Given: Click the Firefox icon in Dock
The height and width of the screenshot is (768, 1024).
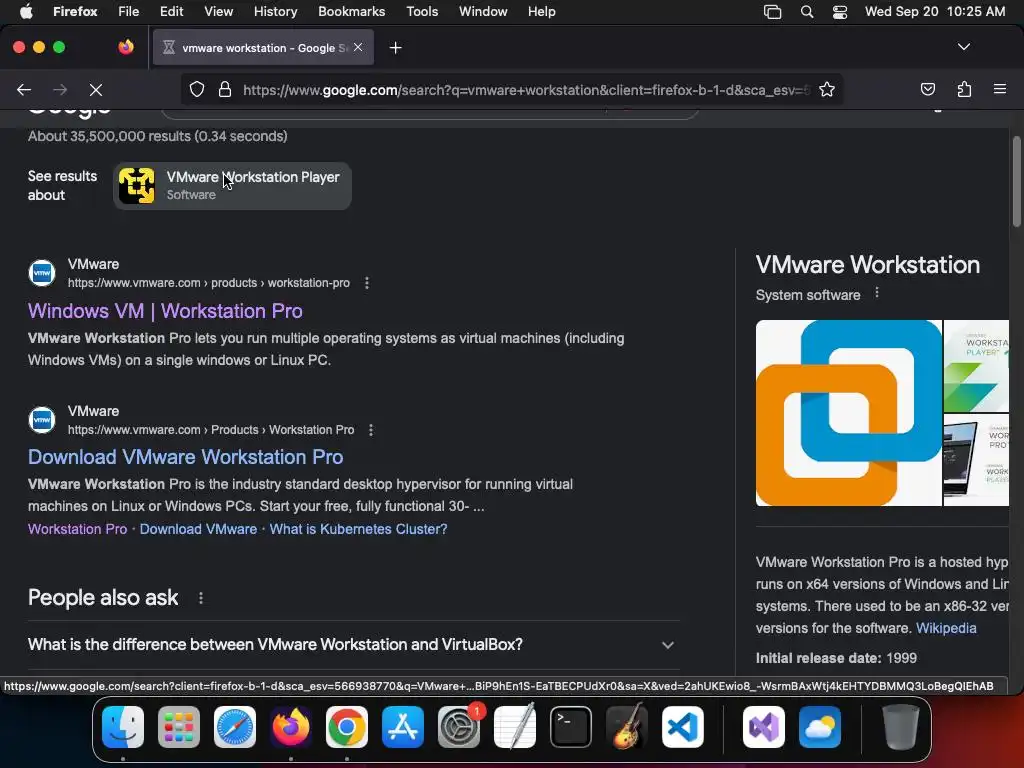Looking at the screenshot, I should [291, 727].
